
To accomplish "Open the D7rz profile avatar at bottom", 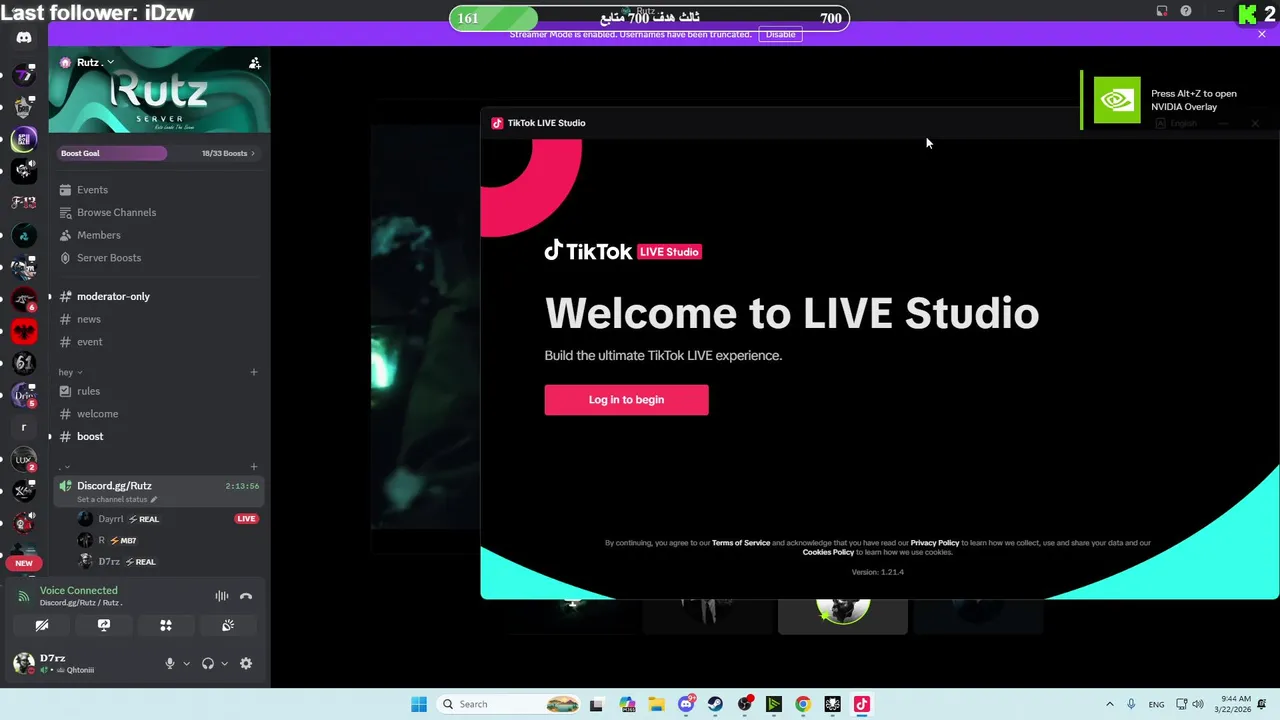I will point(24,663).
